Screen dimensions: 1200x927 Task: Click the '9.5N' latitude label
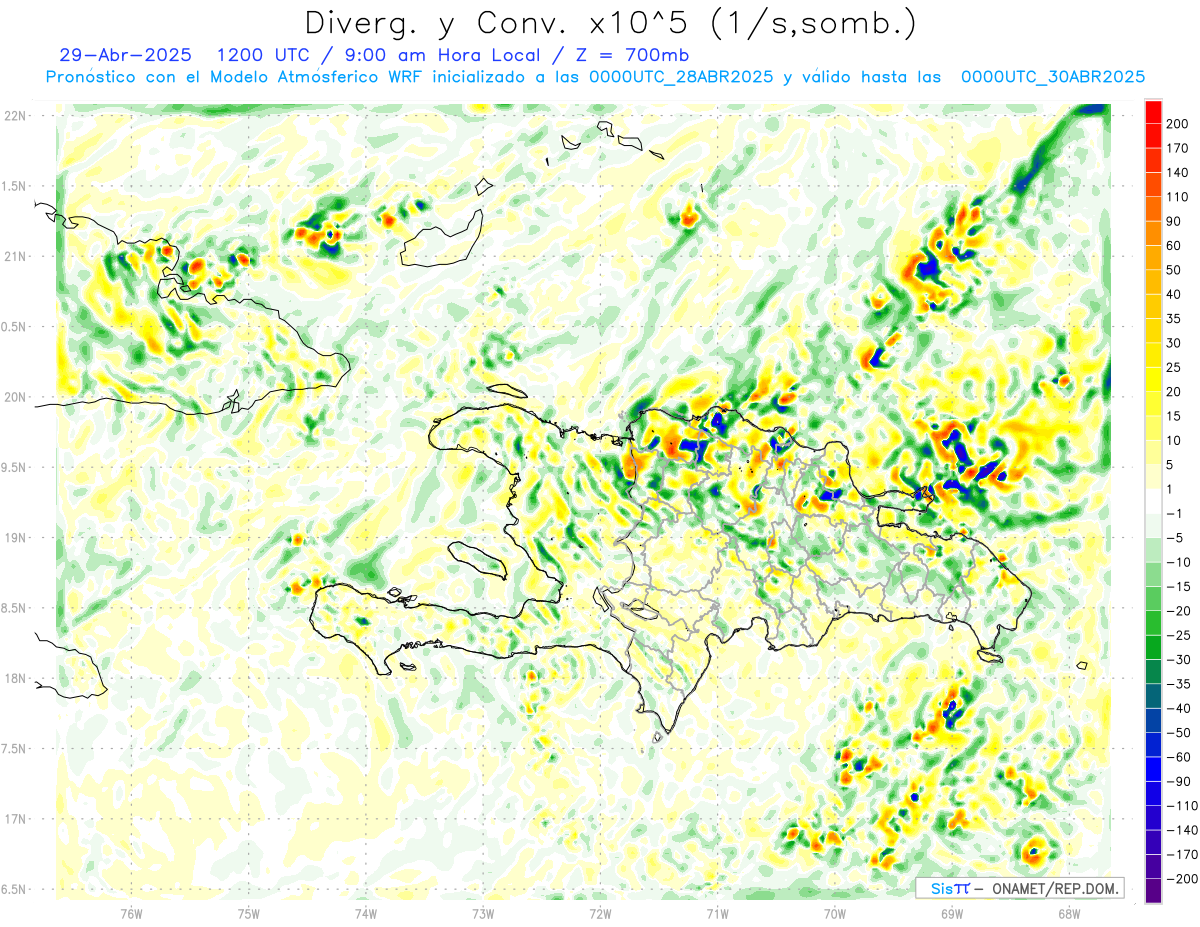15,467
